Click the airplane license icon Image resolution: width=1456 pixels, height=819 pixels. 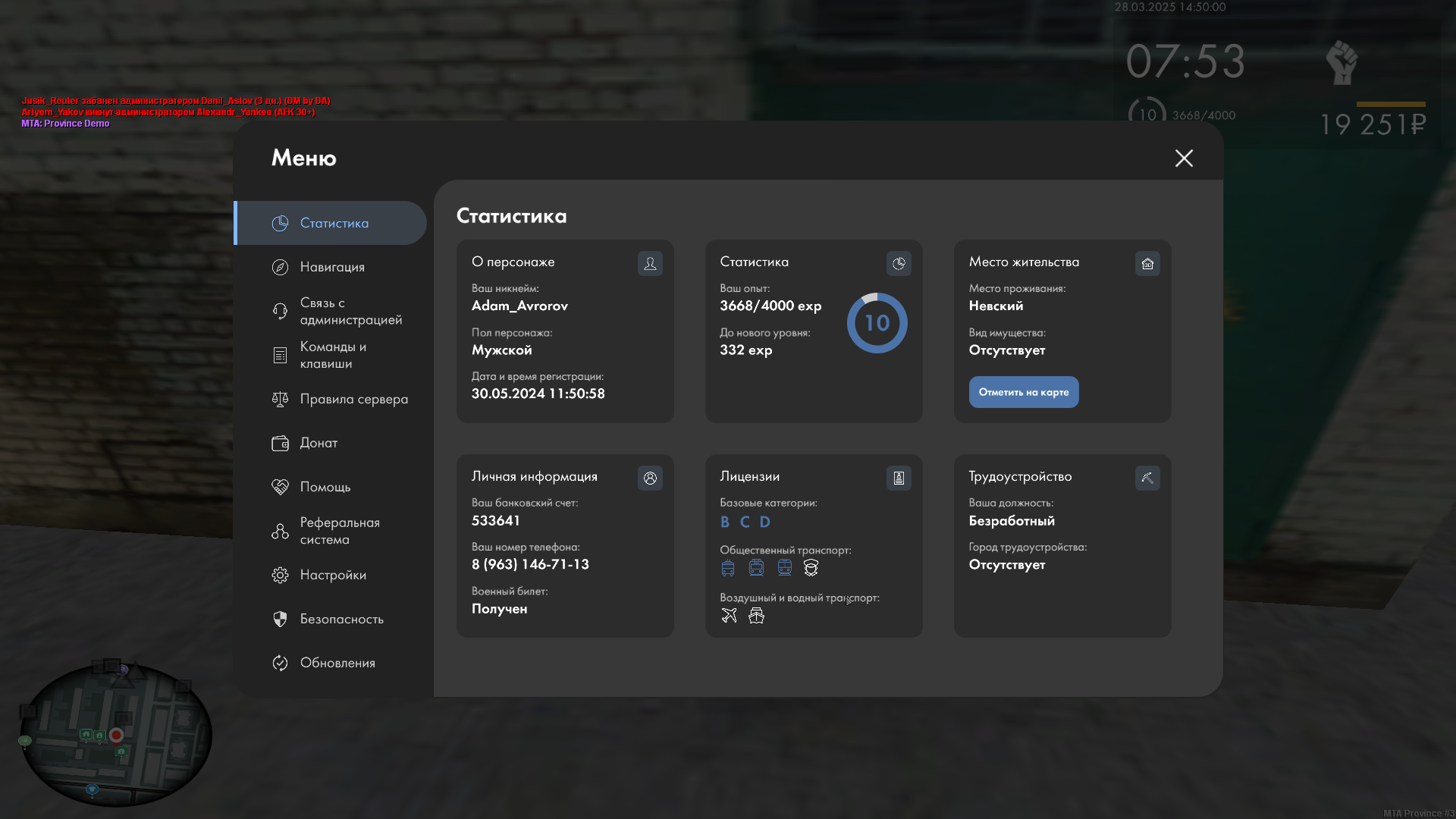click(x=729, y=616)
